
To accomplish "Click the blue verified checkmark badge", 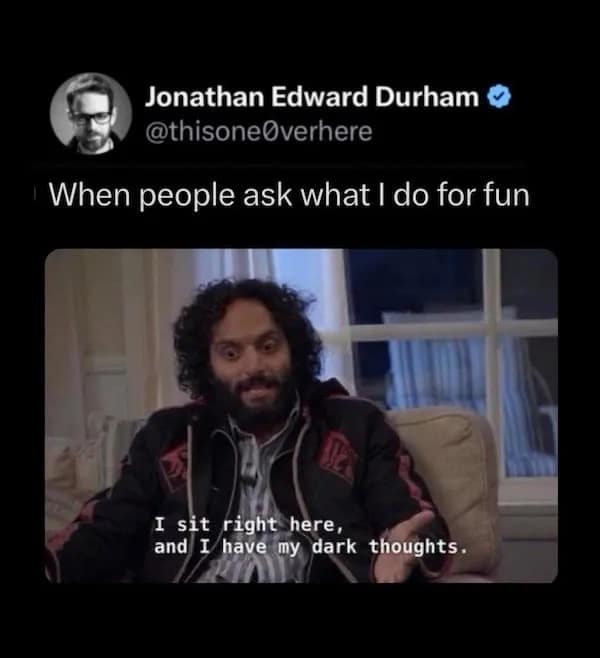I will point(499,97).
